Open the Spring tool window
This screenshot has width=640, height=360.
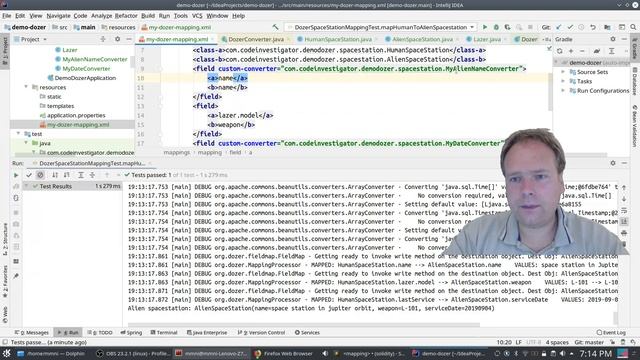point(131,333)
